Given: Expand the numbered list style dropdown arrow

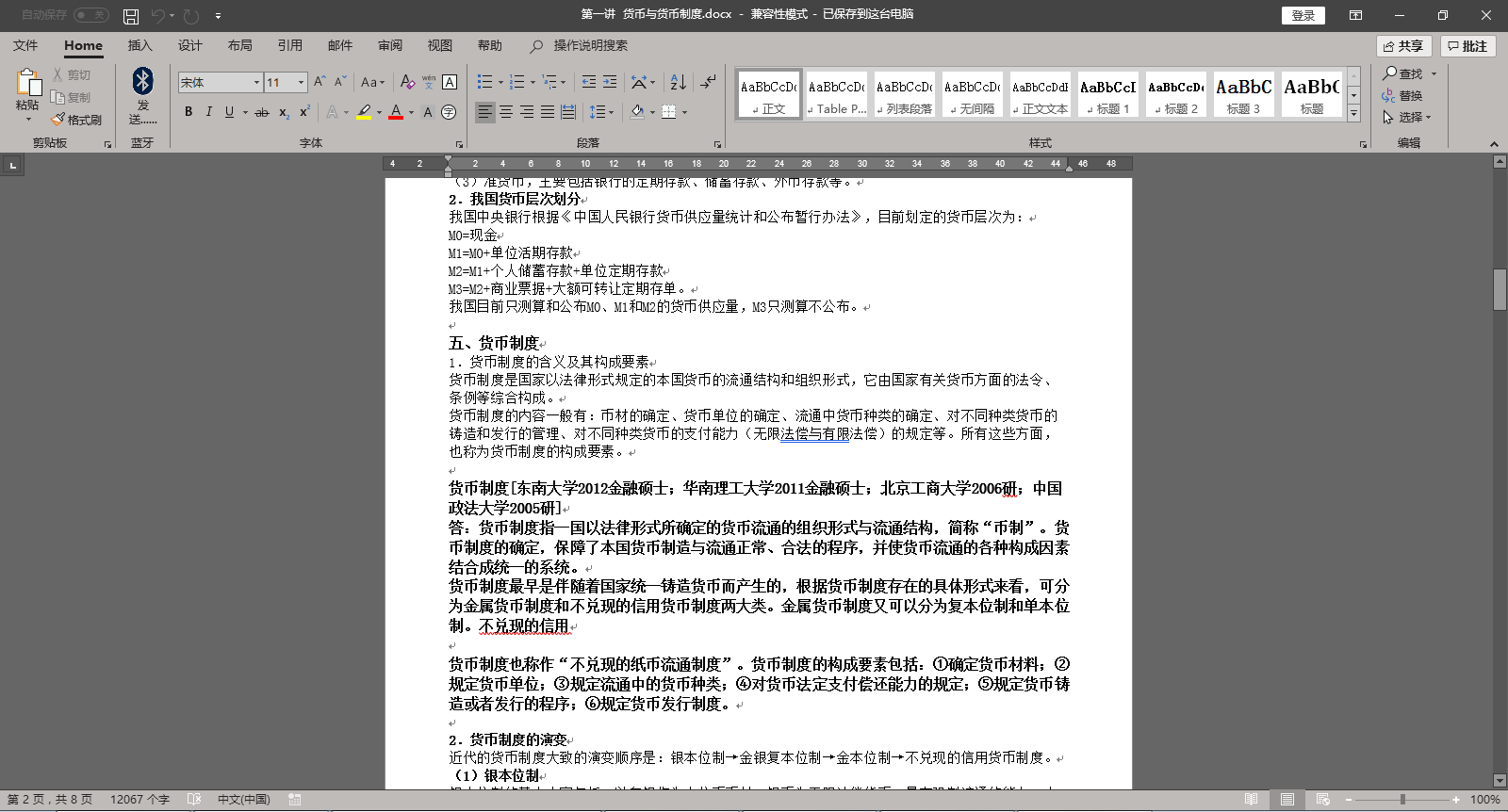Looking at the screenshot, I should [x=533, y=82].
